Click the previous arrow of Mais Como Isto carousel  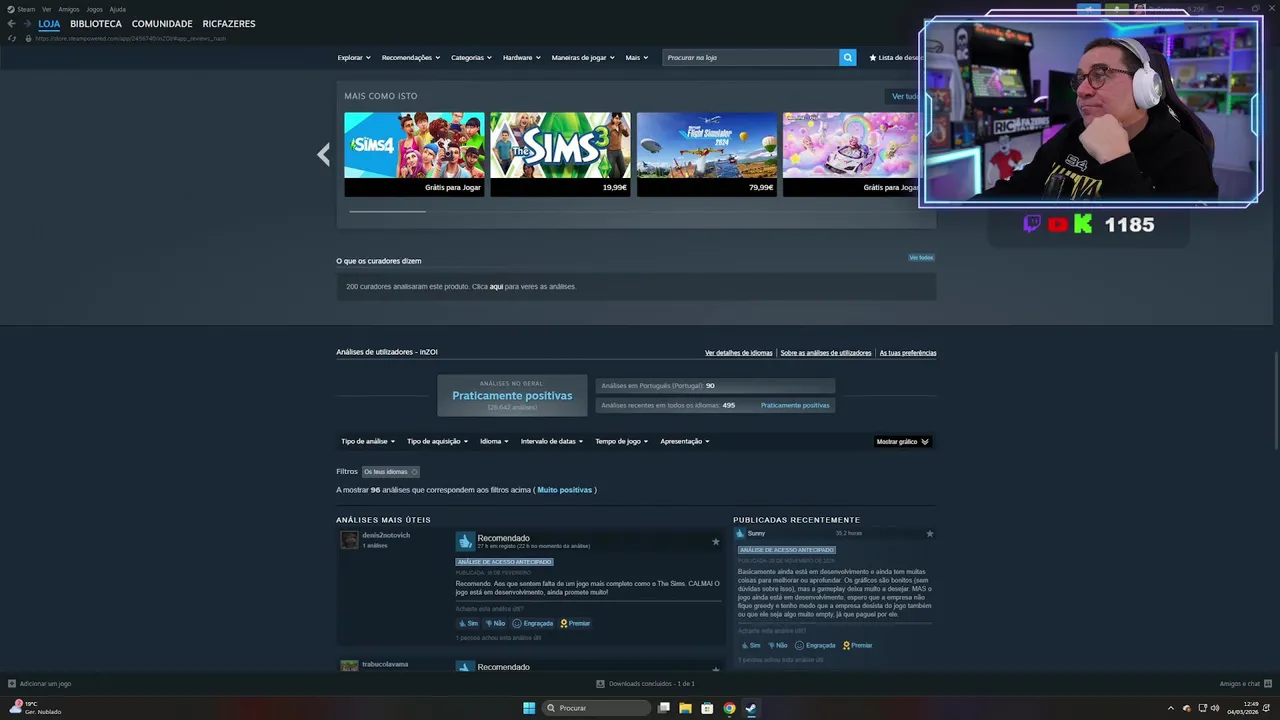(323, 154)
